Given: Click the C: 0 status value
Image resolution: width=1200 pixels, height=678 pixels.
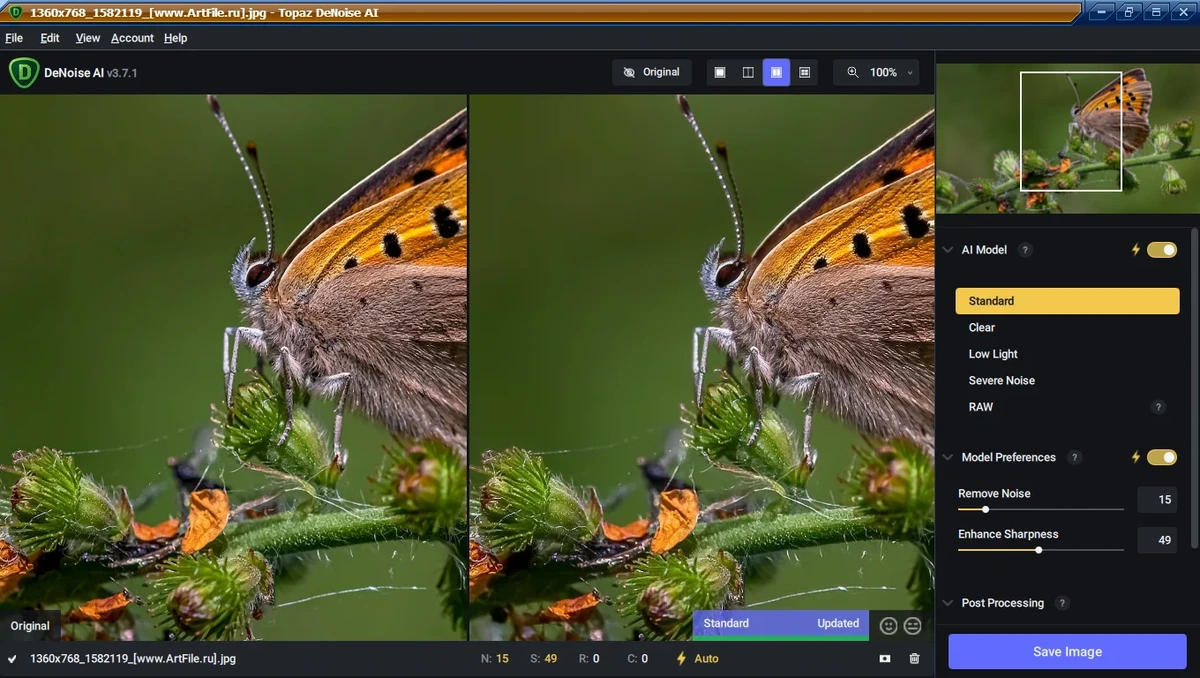Looking at the screenshot, I should pos(637,659).
